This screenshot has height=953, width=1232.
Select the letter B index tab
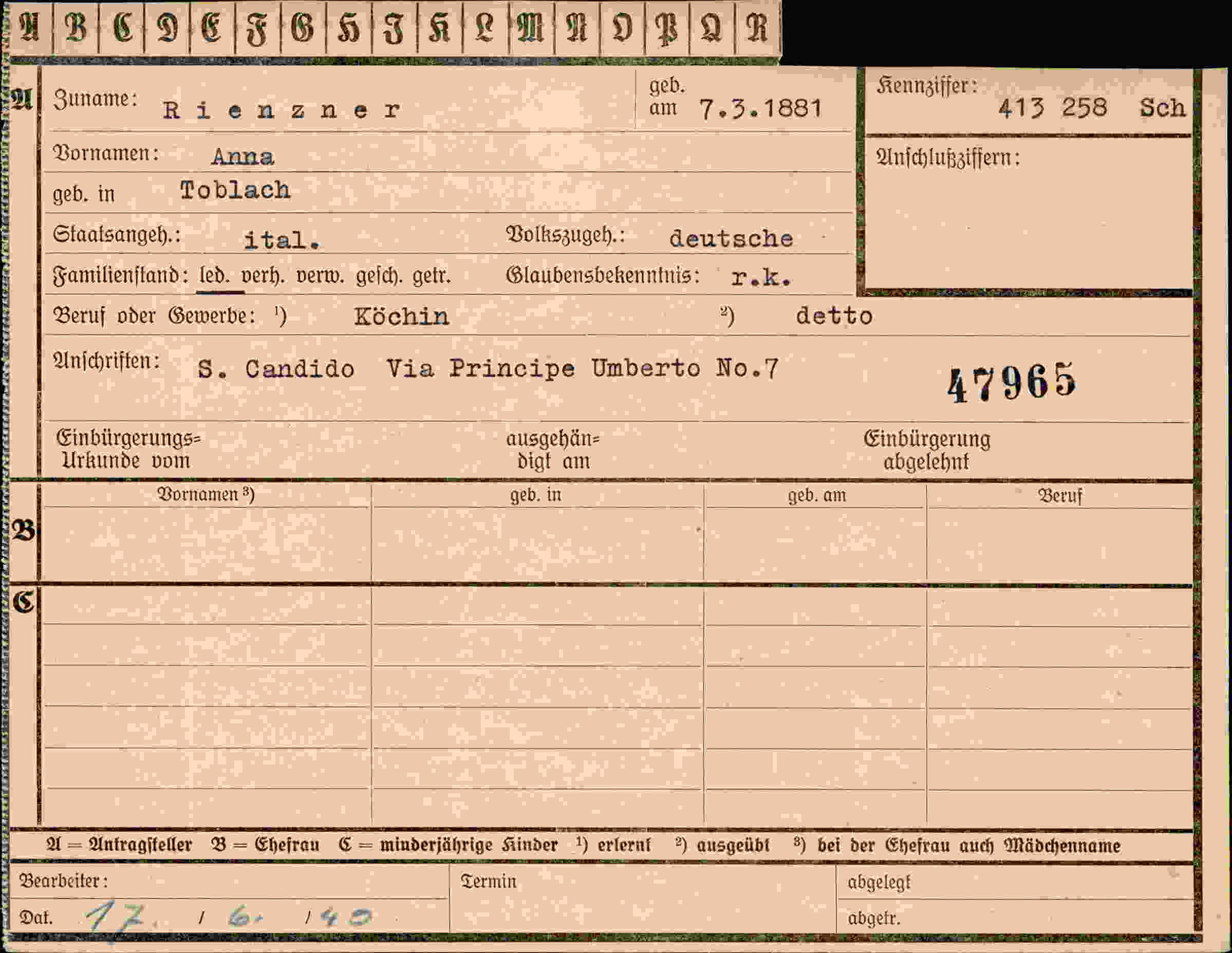pyautogui.click(x=76, y=28)
